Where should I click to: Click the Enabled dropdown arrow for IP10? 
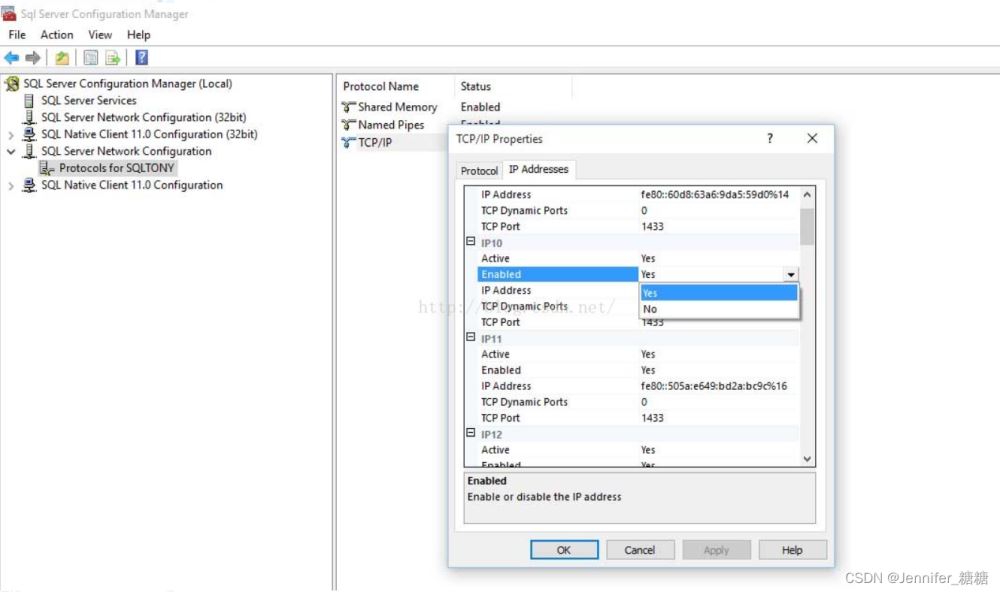(791, 274)
